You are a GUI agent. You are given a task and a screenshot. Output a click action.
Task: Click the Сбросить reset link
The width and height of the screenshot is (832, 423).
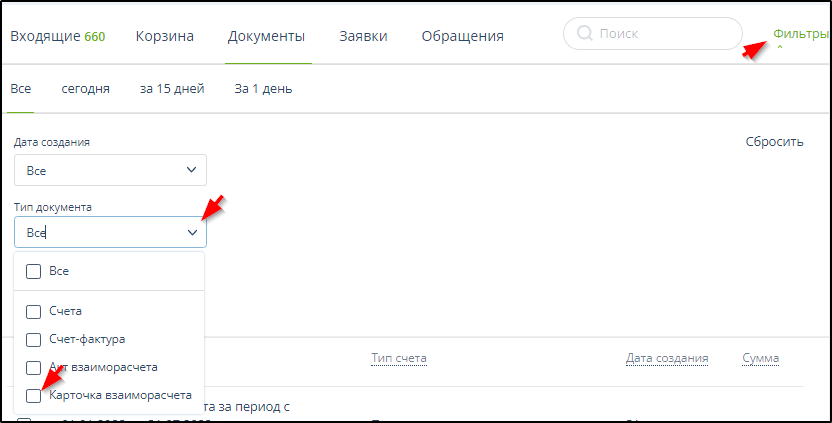coord(774,142)
